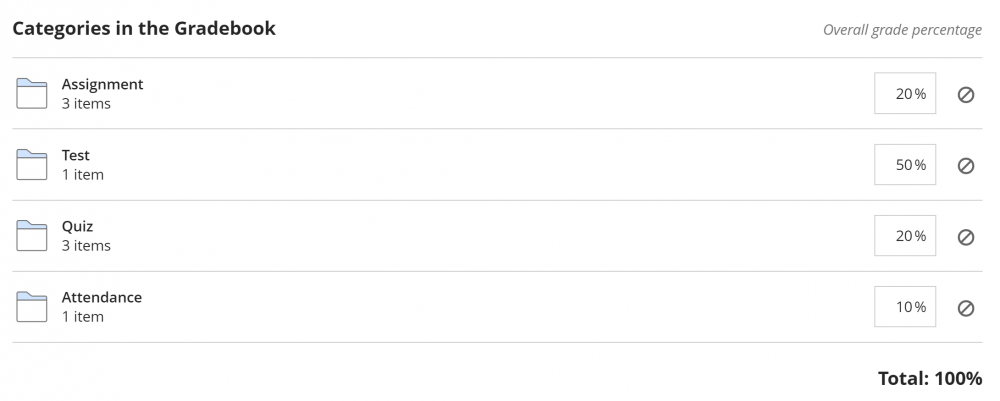This screenshot has height=401, width=1000.
Task: Select the Assignment category name
Action: [102, 84]
